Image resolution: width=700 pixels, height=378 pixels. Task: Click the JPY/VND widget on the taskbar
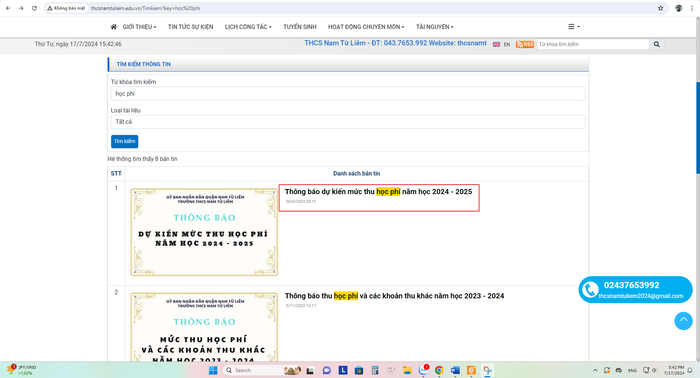pyautogui.click(x=21, y=370)
